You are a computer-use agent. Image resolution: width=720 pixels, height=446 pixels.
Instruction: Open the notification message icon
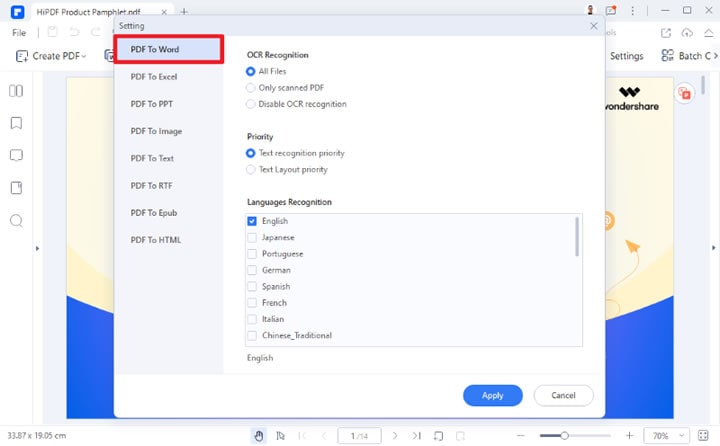(611, 10)
